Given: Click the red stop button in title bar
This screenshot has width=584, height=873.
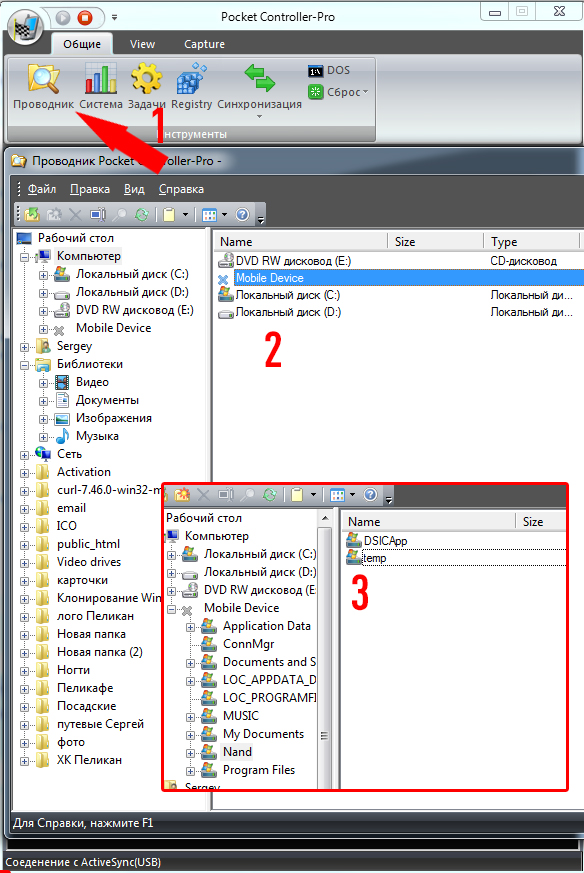Looking at the screenshot, I should [x=85, y=18].
